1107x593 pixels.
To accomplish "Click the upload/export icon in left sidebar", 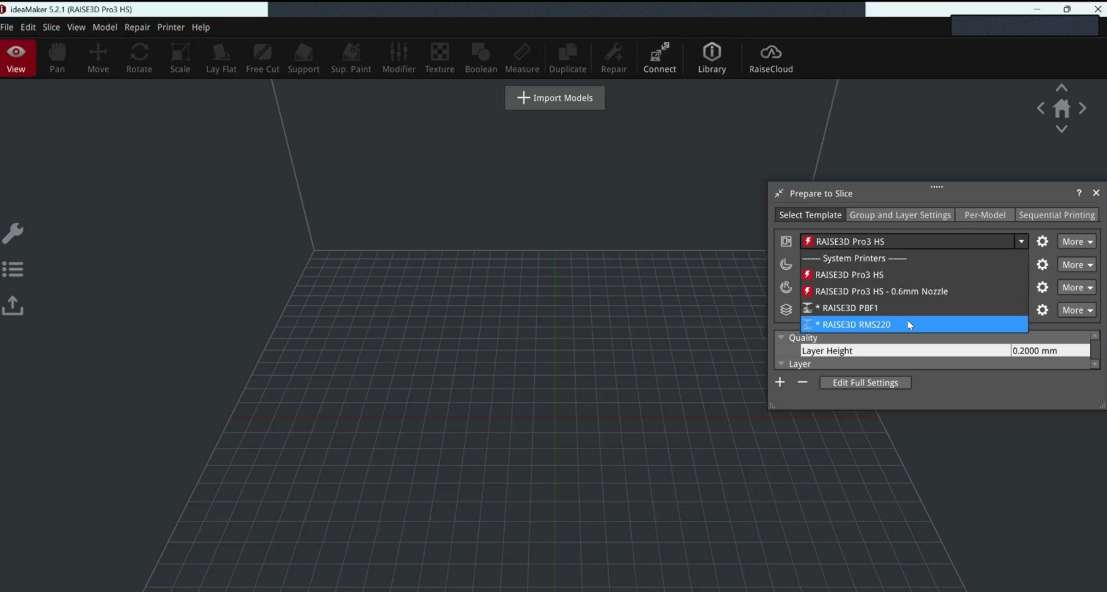I will (13, 305).
